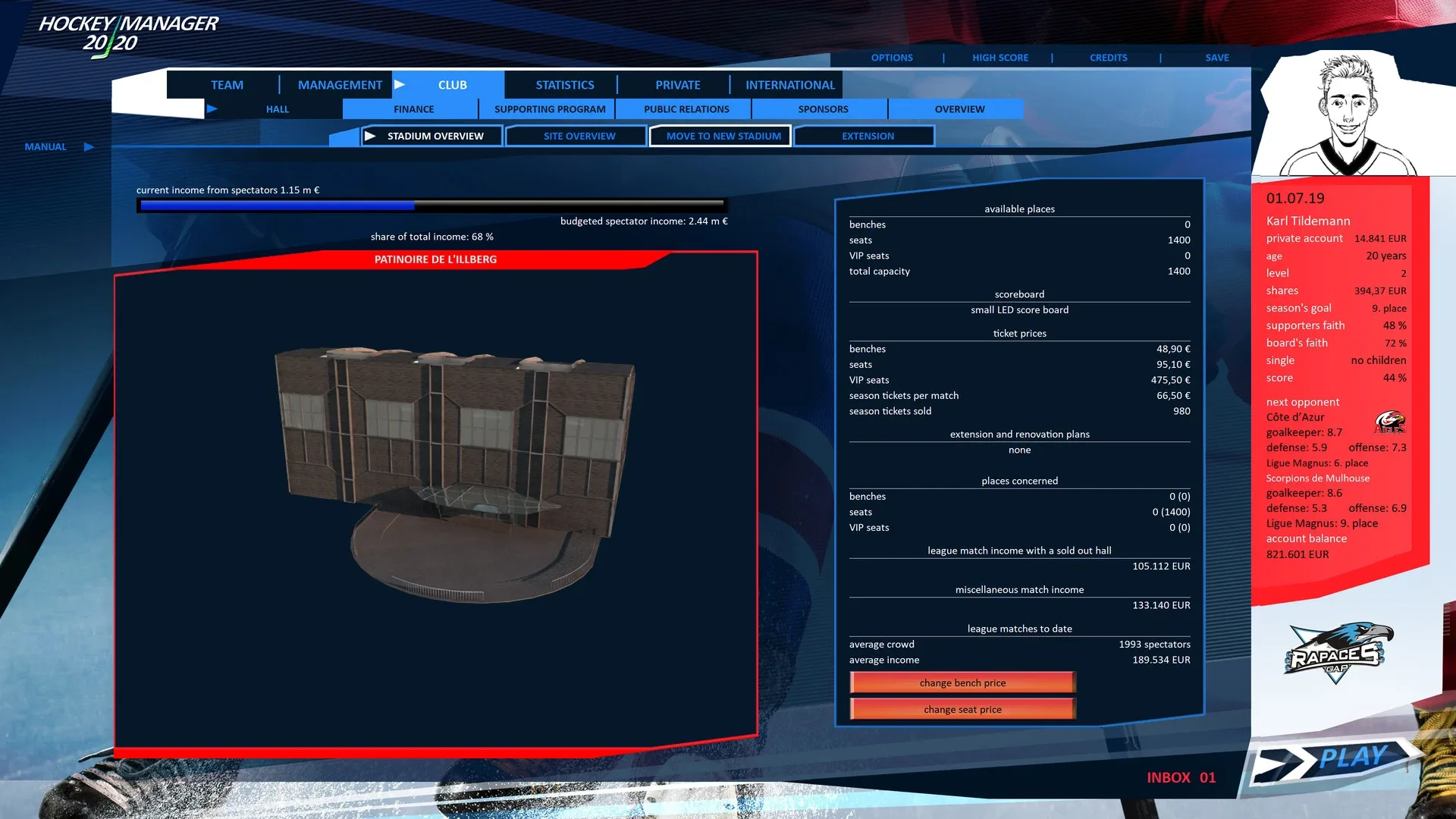Click SAVE in top menu
The height and width of the screenshot is (819, 1456).
click(1216, 58)
